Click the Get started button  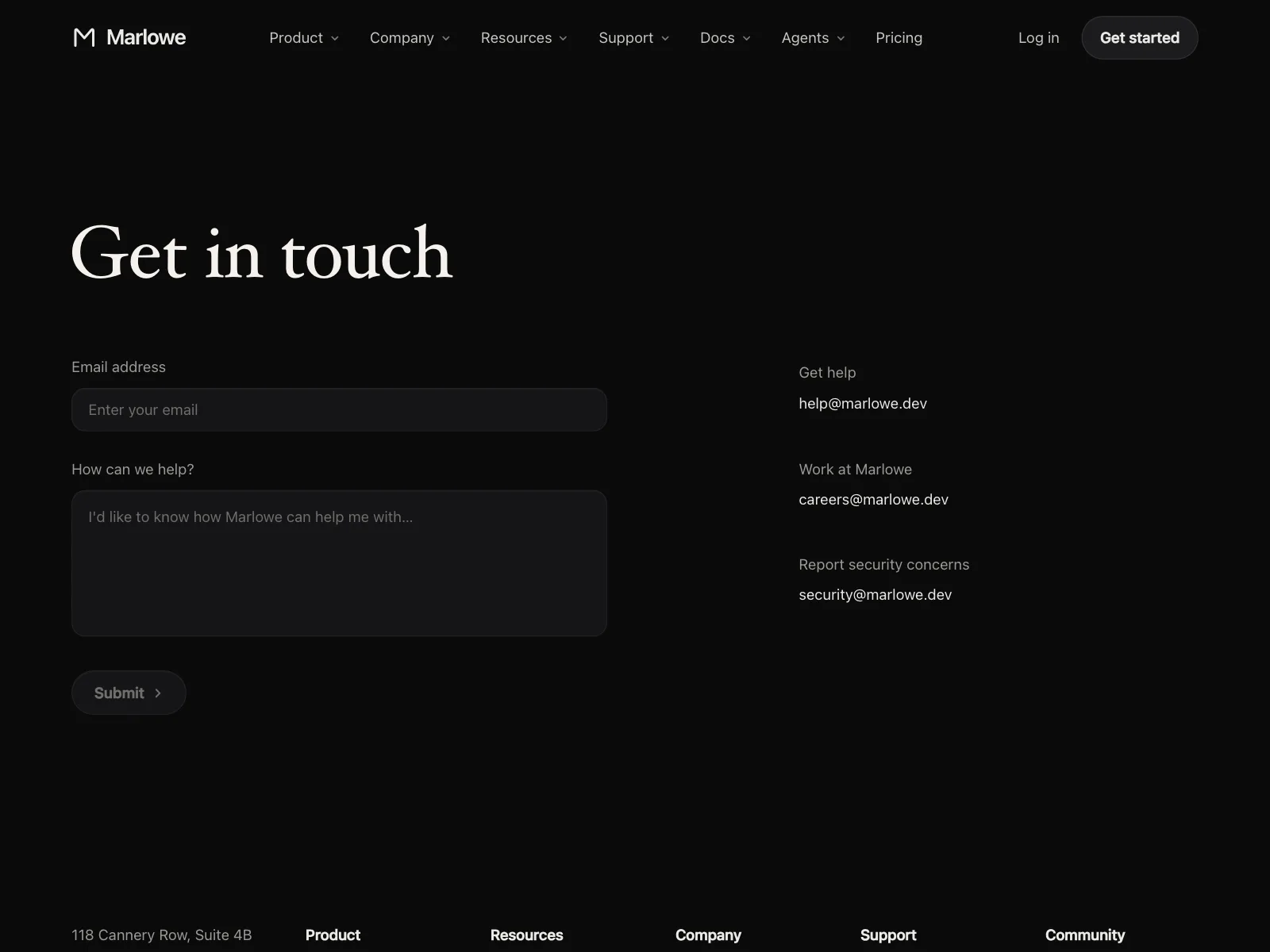point(1140,37)
